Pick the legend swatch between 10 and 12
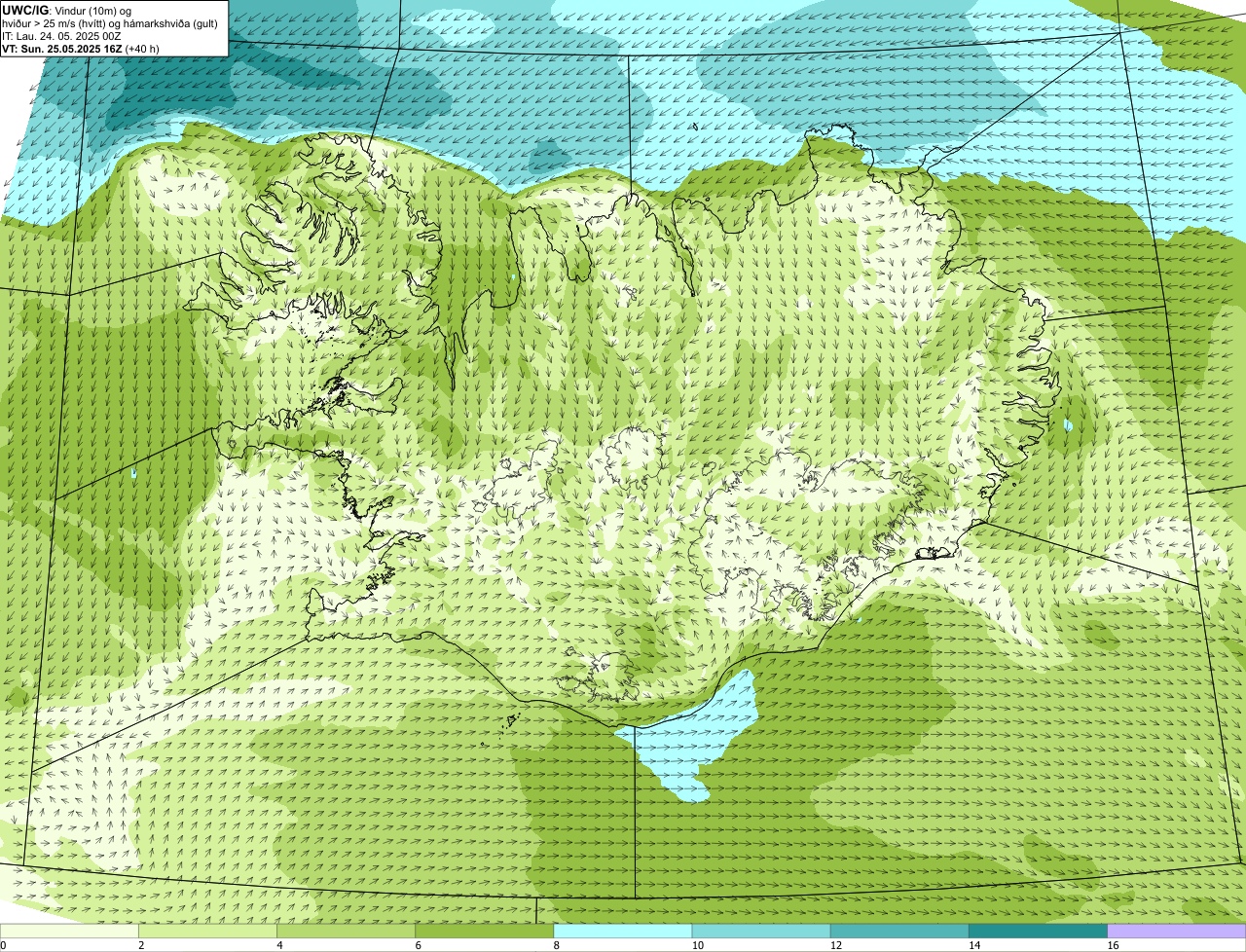Viewport: 1246px width, 952px height. click(761, 932)
